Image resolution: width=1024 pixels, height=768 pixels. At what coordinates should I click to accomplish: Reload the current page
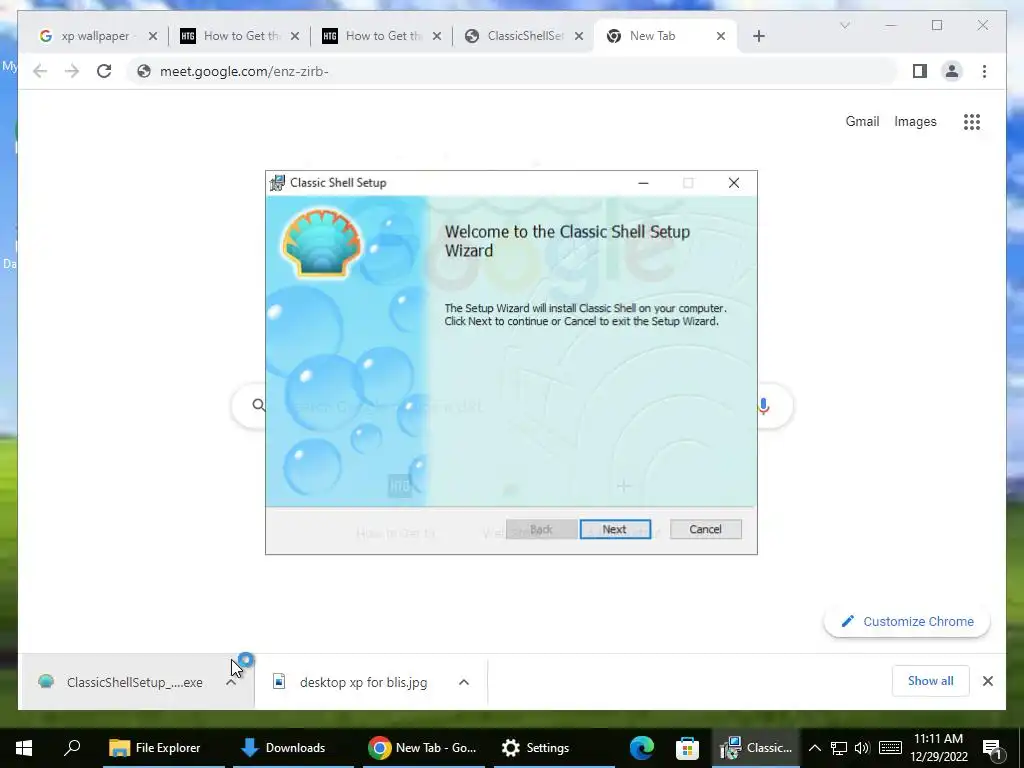coord(104,71)
